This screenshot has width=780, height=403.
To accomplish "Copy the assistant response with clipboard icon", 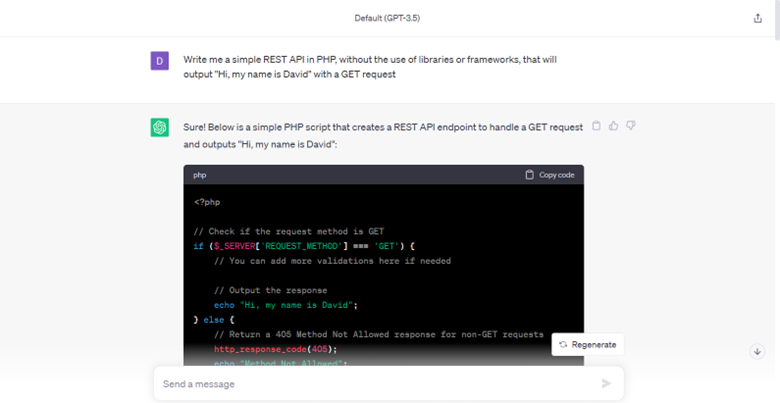I will click(x=596, y=126).
